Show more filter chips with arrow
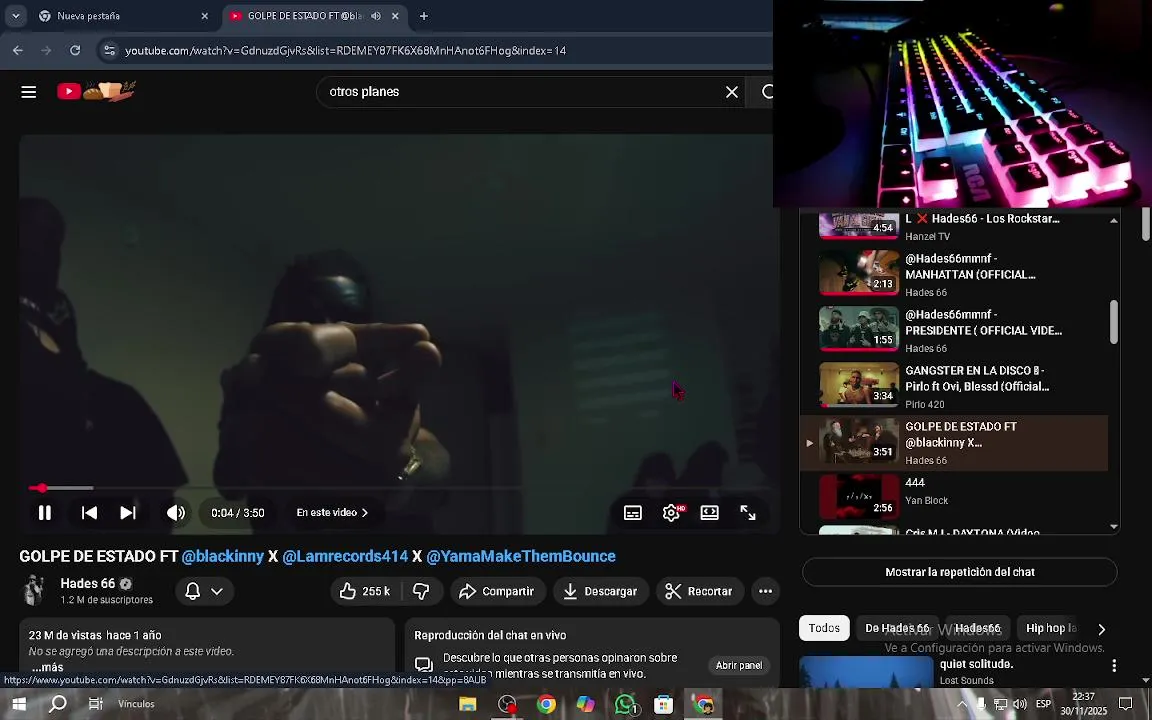This screenshot has height=720, width=1152. [x=1101, y=629]
